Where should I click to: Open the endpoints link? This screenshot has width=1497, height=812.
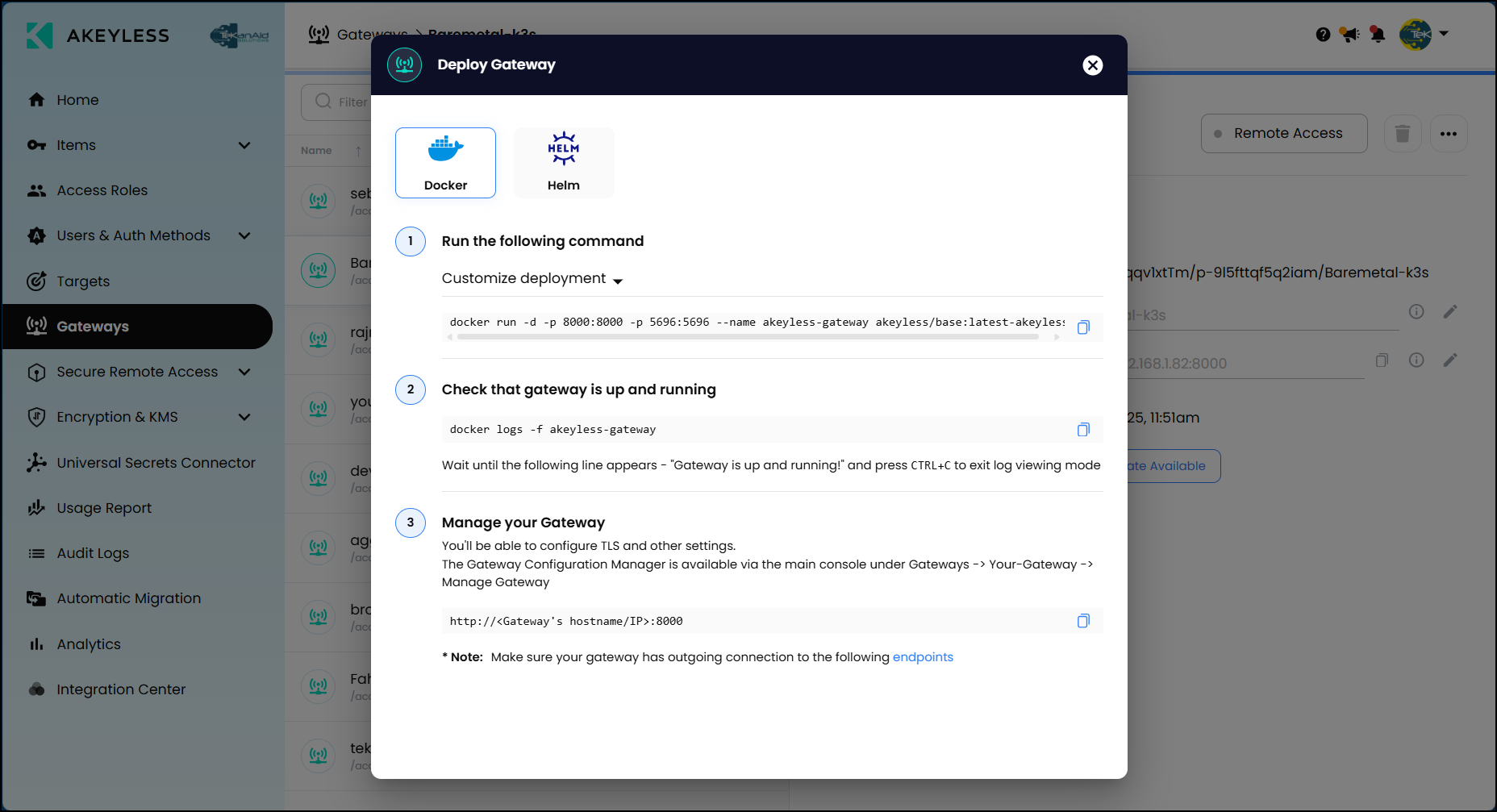pyautogui.click(x=923, y=657)
